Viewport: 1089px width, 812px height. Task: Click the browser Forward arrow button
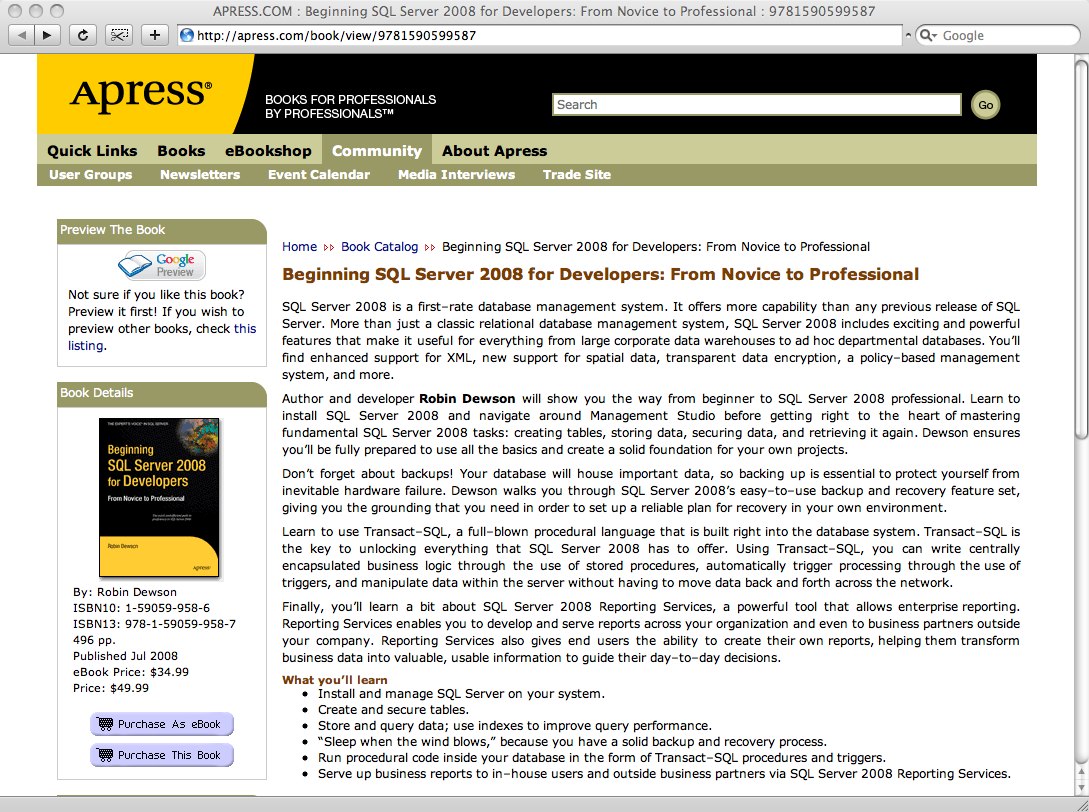[48, 35]
